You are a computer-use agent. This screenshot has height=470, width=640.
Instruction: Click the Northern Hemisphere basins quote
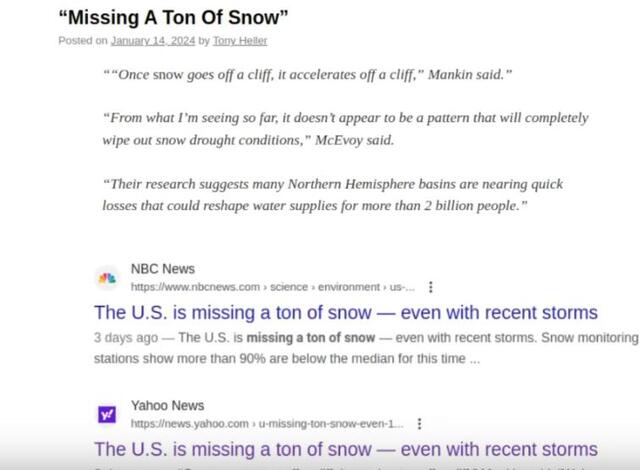[x=333, y=195]
